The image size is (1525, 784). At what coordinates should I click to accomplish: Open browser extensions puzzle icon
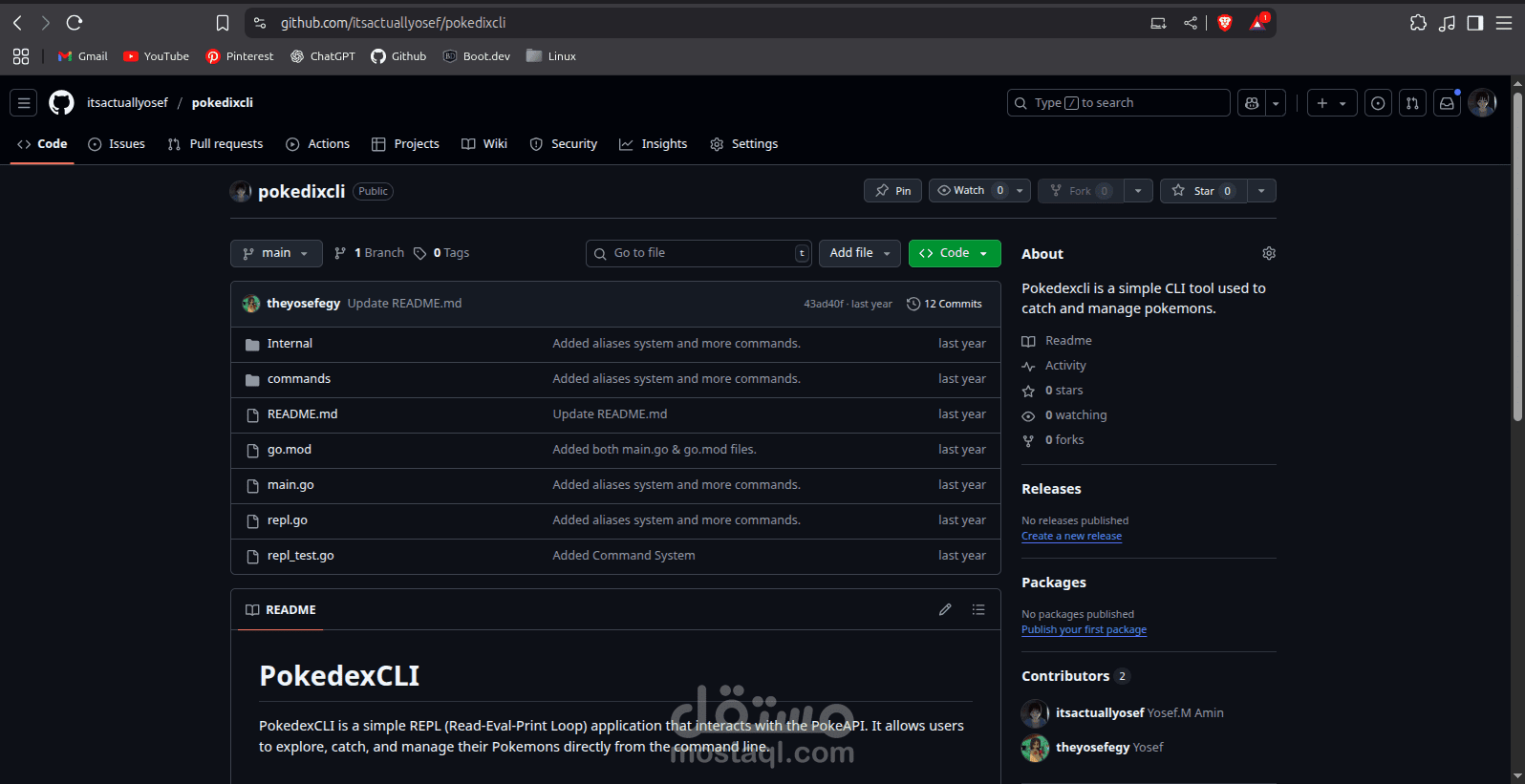pyautogui.click(x=1418, y=23)
